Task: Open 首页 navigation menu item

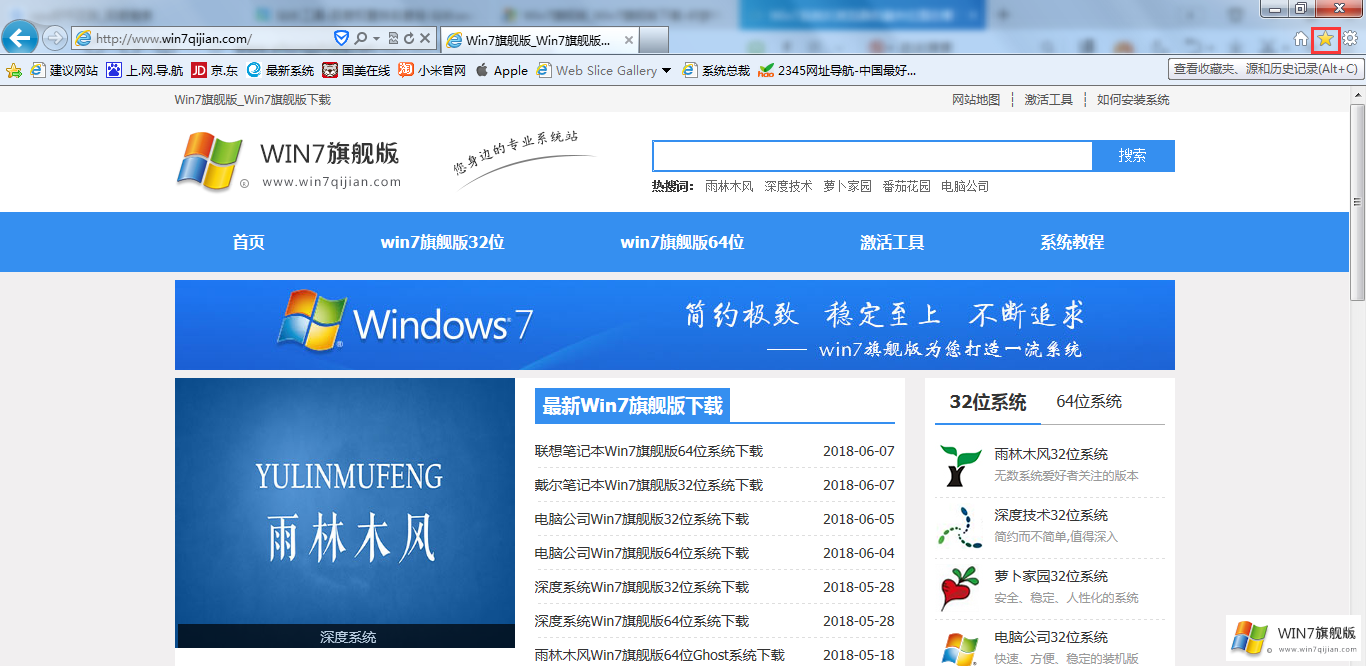Action: pos(249,242)
